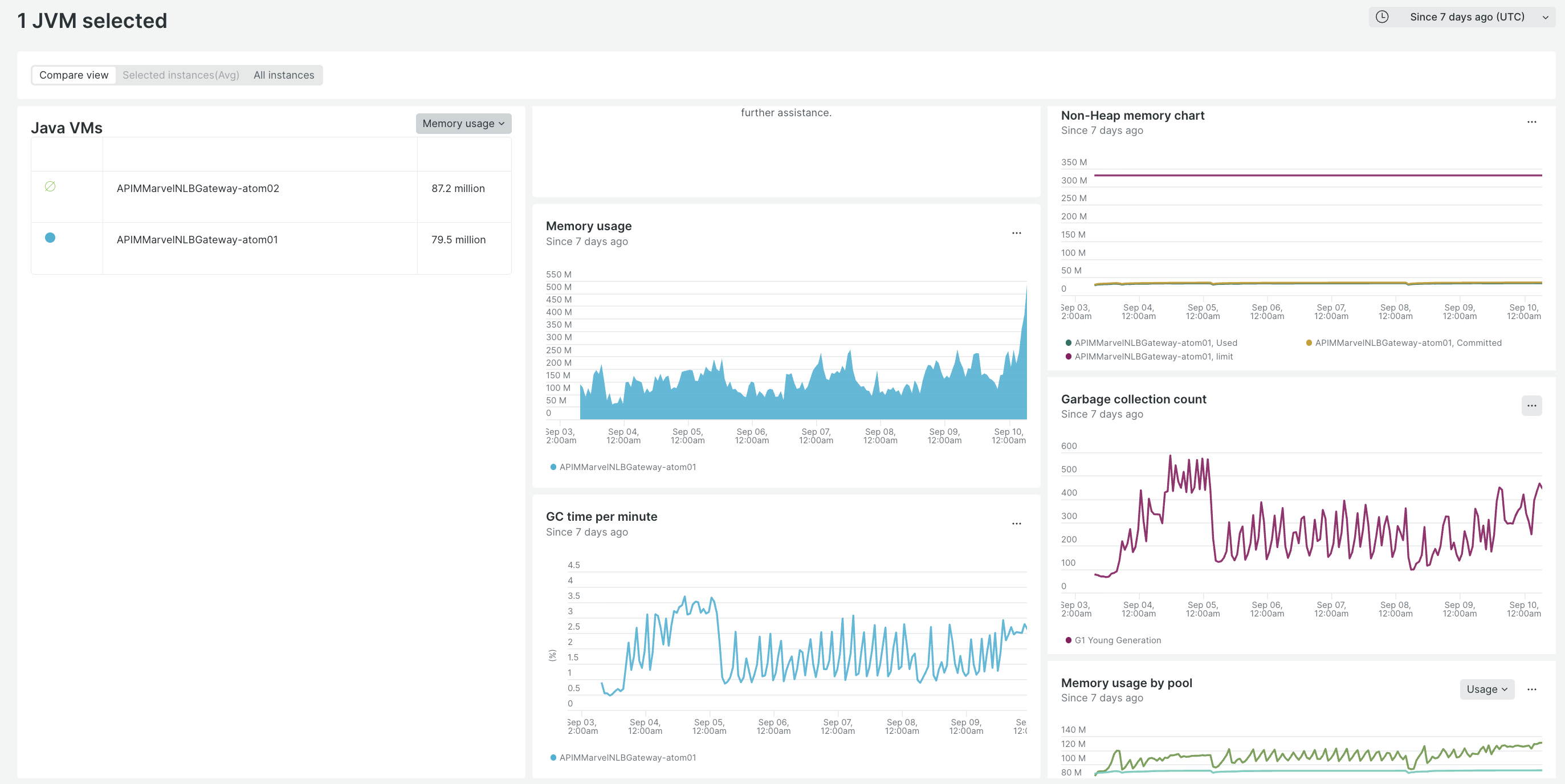The image size is (1565, 784).
Task: Toggle G1 Young Generation legend series
Action: (x=1116, y=640)
